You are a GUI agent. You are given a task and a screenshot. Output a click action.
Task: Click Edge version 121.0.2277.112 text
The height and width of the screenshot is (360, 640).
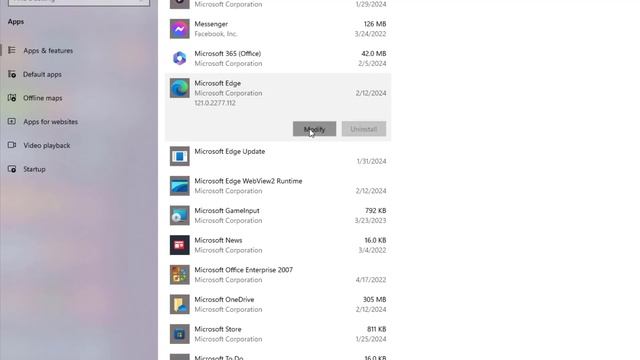[x=215, y=103]
